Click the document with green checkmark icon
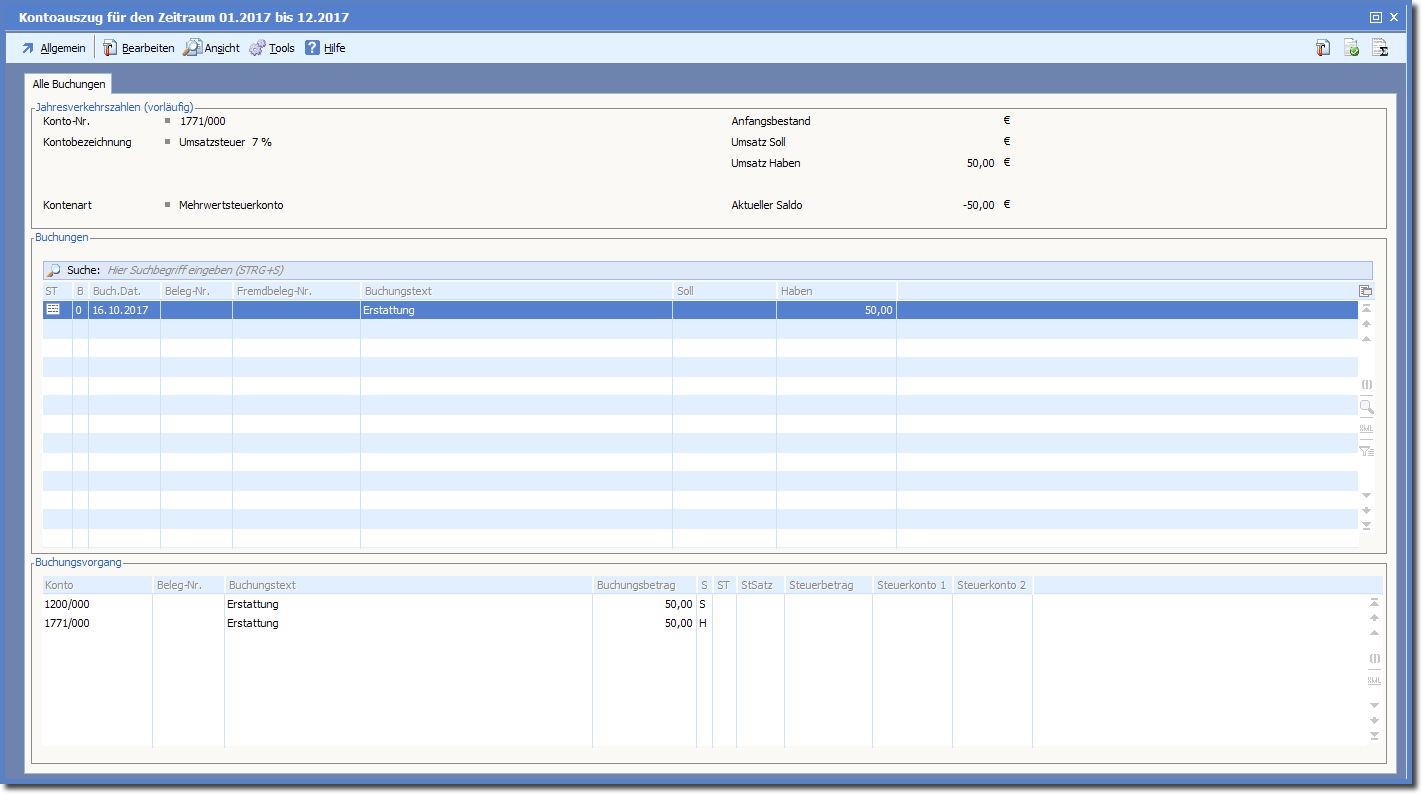The height and width of the screenshot is (794, 1422). [x=1351, y=48]
